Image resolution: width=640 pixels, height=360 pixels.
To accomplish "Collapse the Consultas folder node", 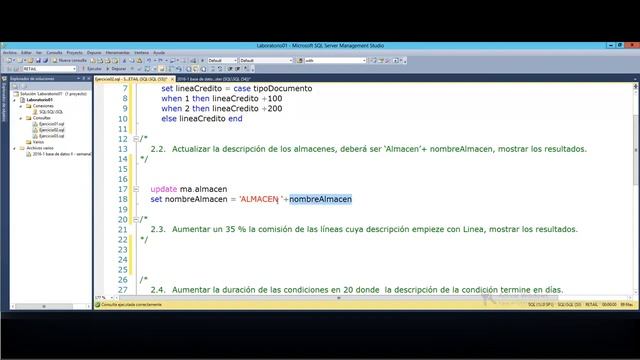I will tap(21, 118).
